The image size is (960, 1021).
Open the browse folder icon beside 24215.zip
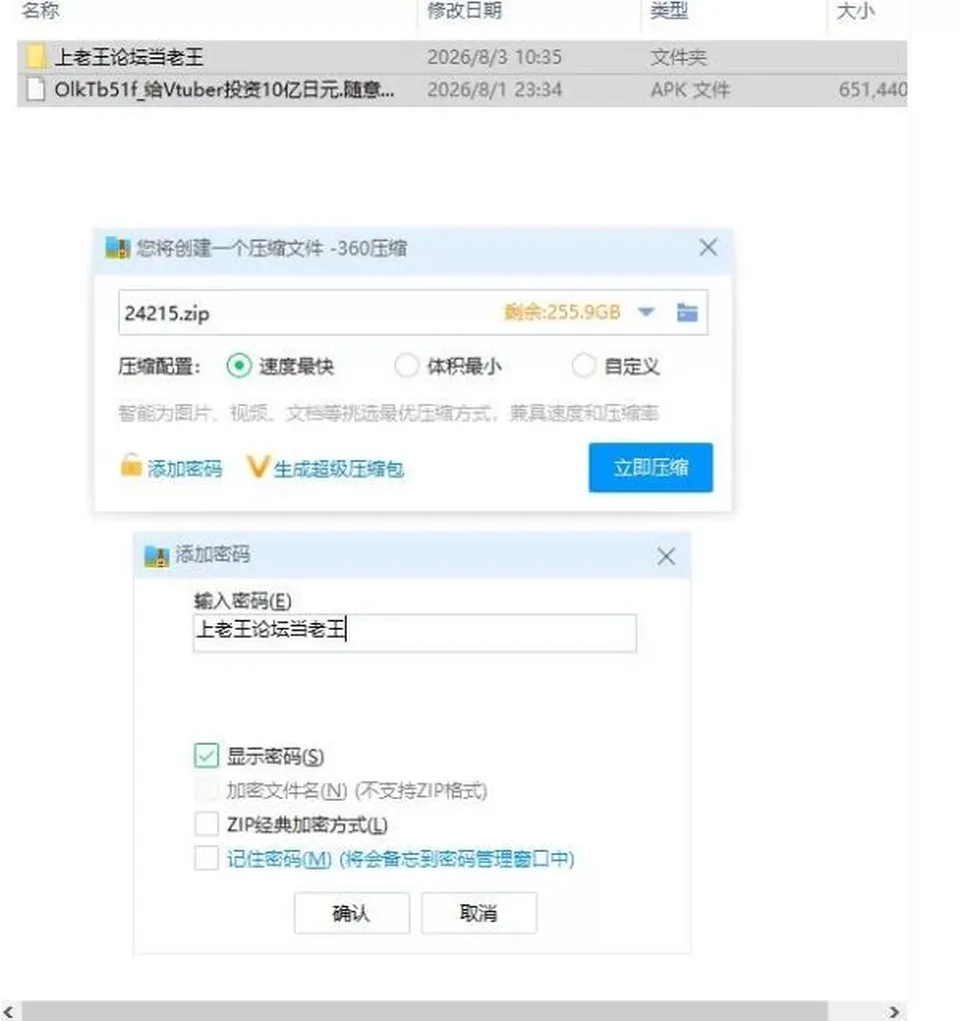point(687,313)
